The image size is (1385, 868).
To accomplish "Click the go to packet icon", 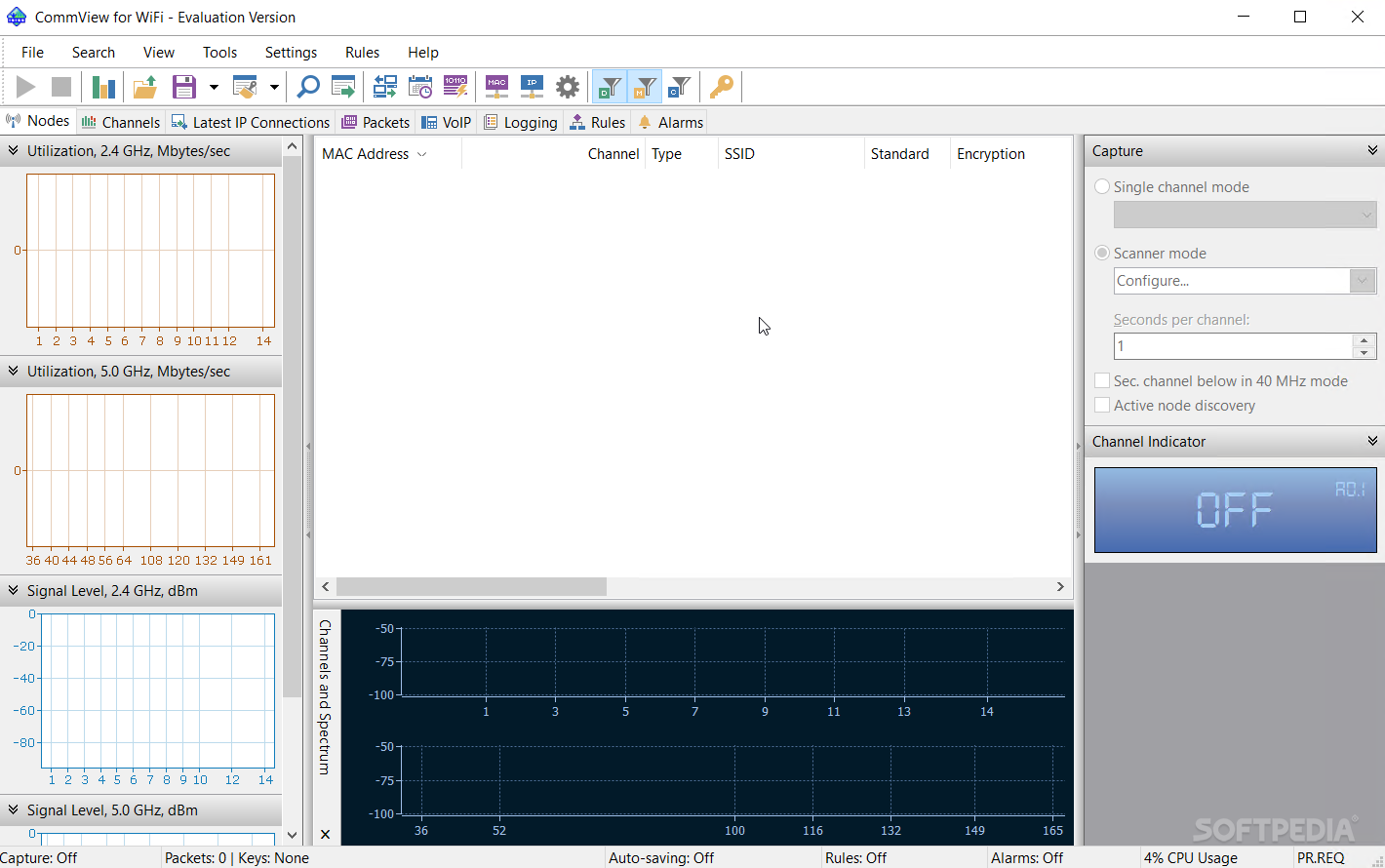I will [343, 87].
